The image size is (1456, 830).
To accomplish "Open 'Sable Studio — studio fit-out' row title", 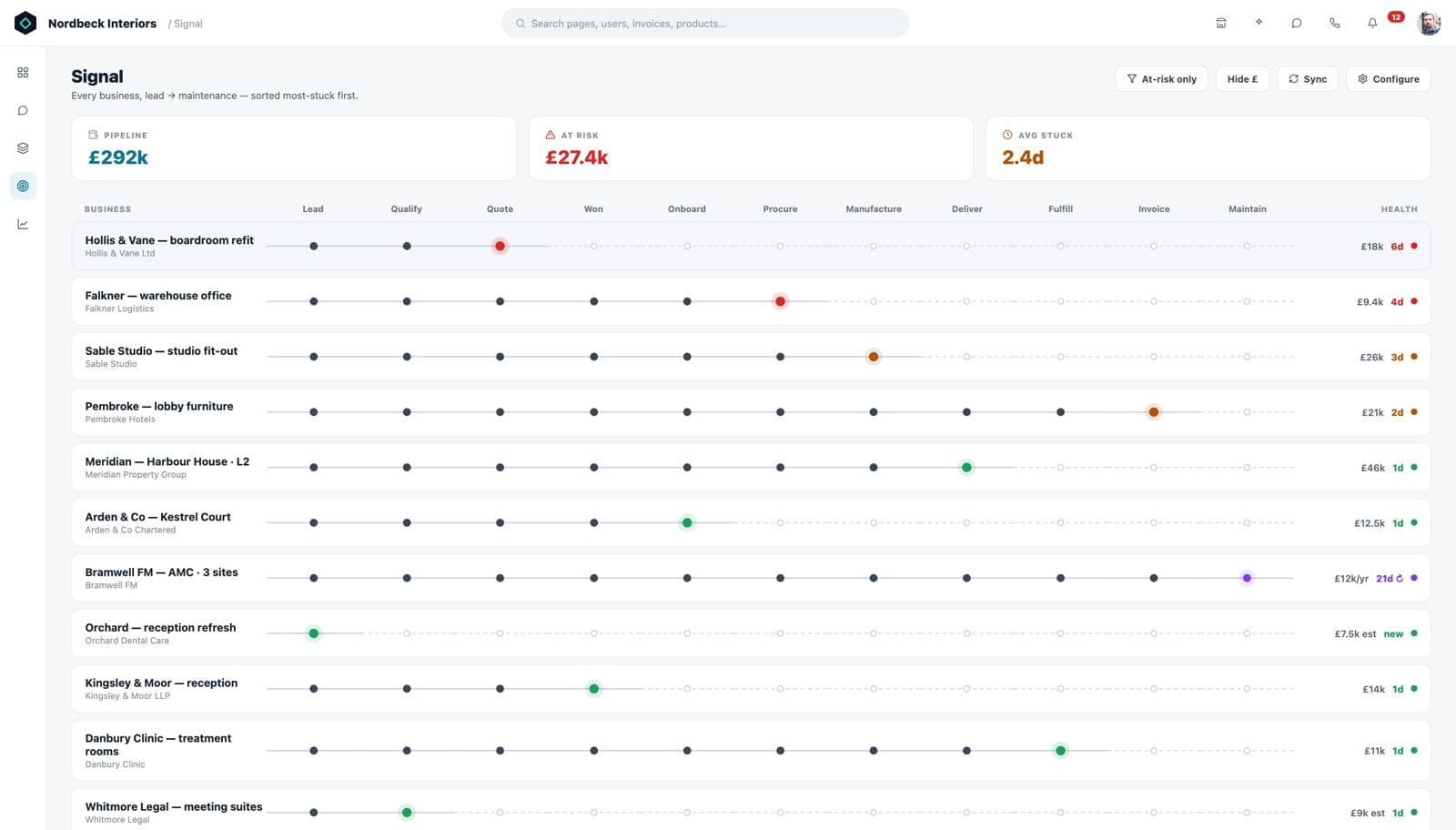I will pyautogui.click(x=161, y=351).
